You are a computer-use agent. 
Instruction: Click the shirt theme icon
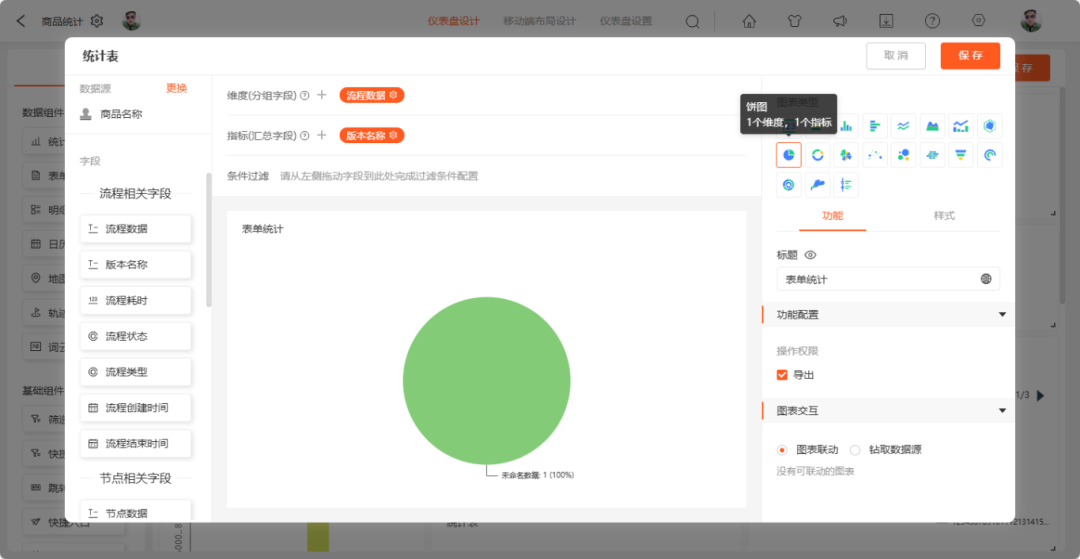pyautogui.click(x=794, y=21)
